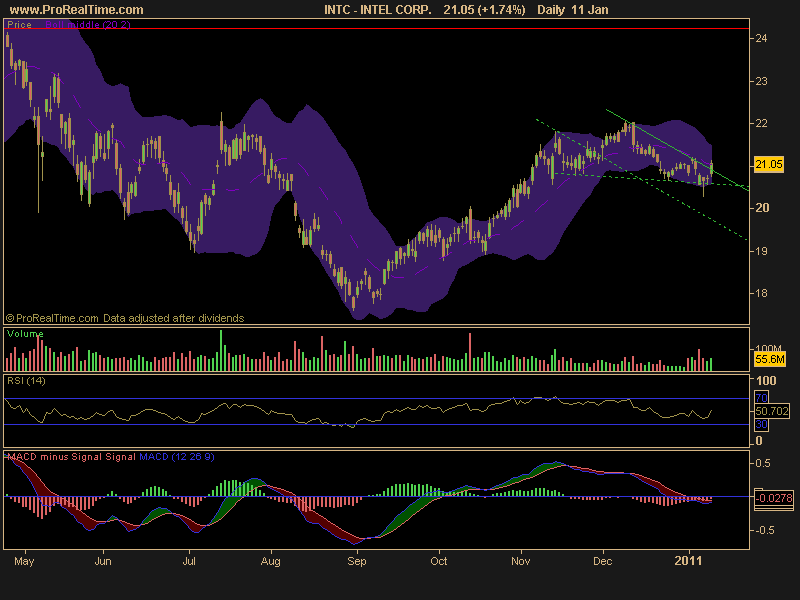
Task: Click the Nov date axis label
Action: point(520,561)
